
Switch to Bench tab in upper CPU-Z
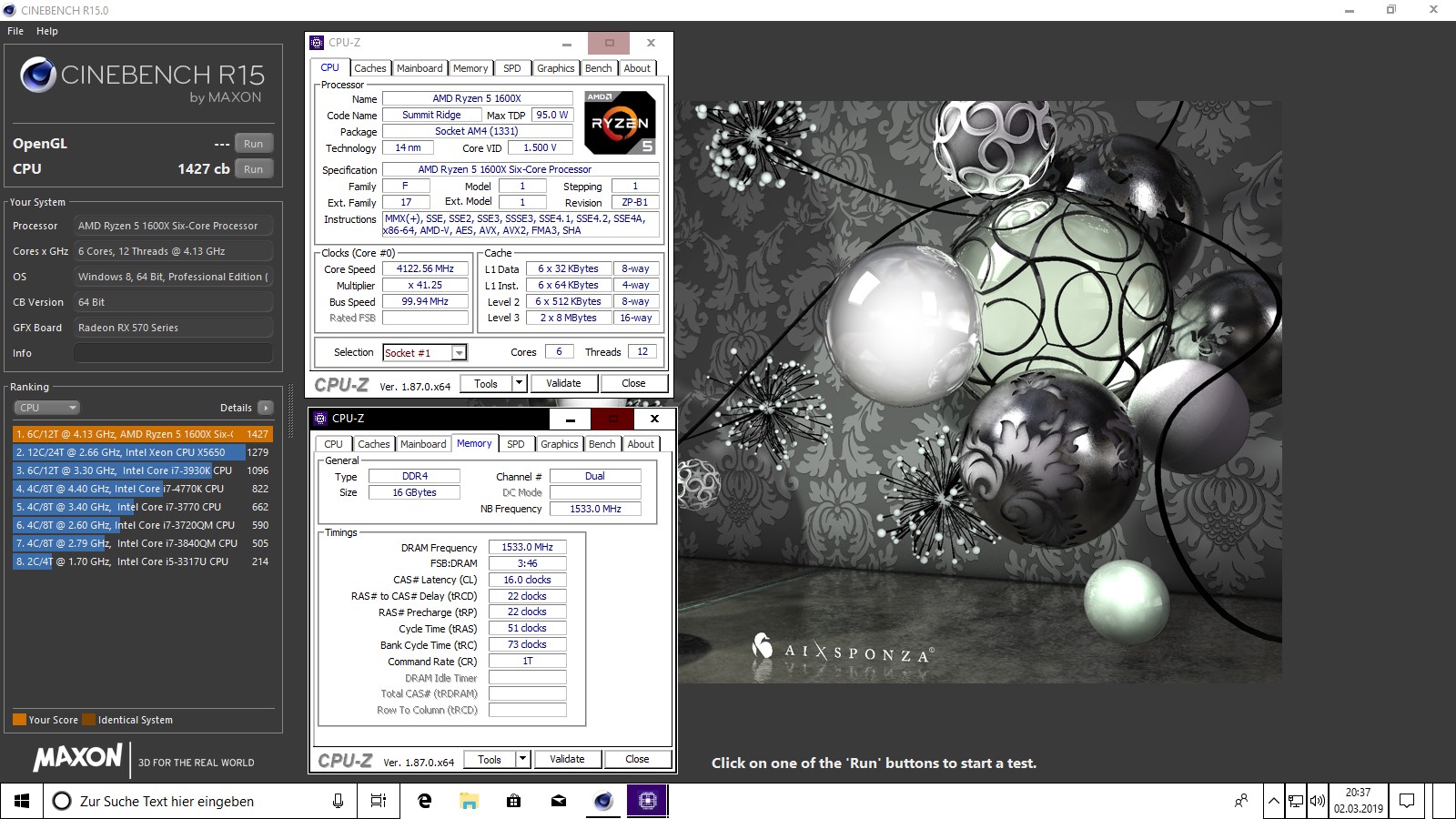(599, 68)
